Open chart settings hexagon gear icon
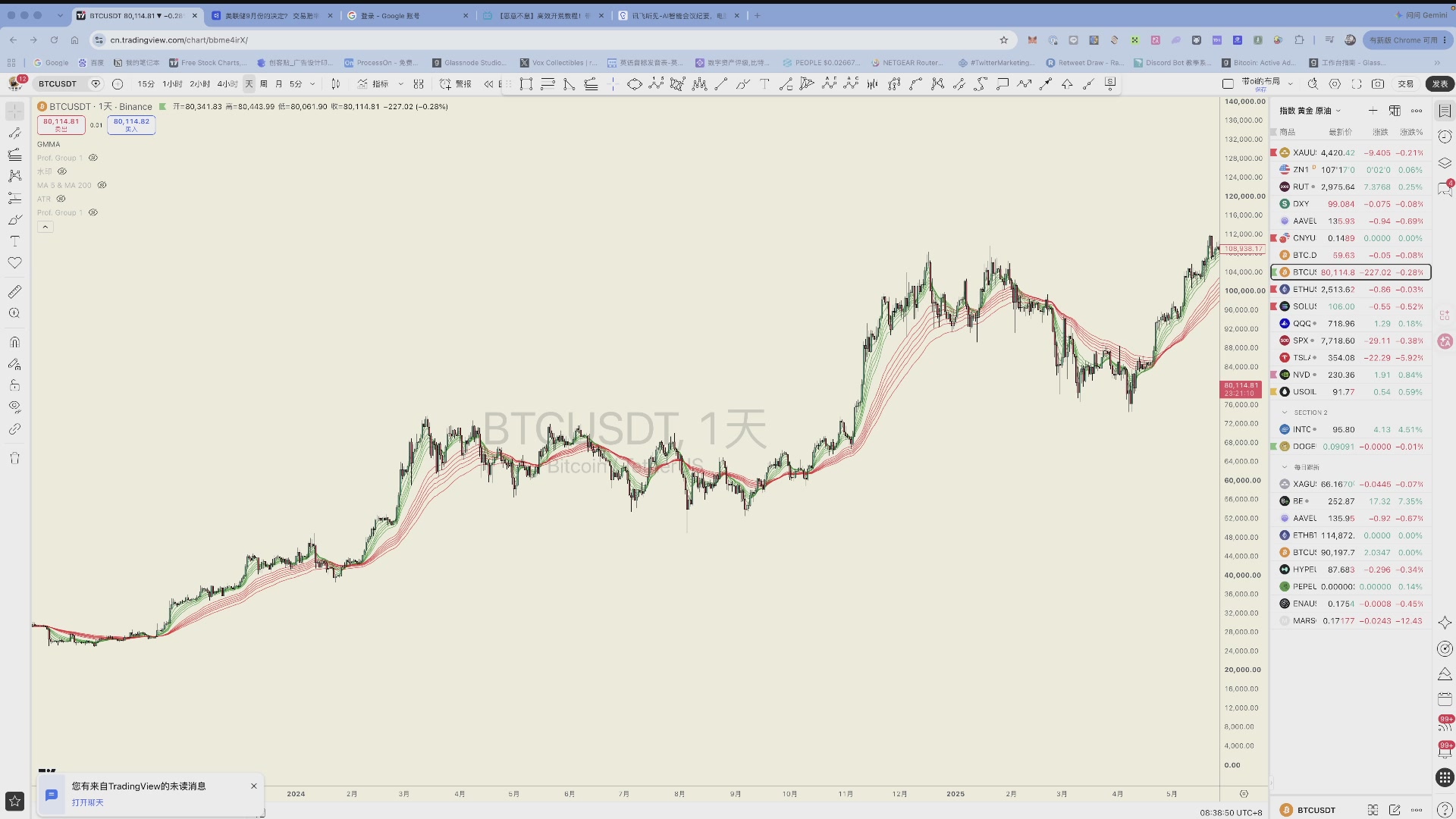The height and width of the screenshot is (819, 1456). [x=1335, y=84]
